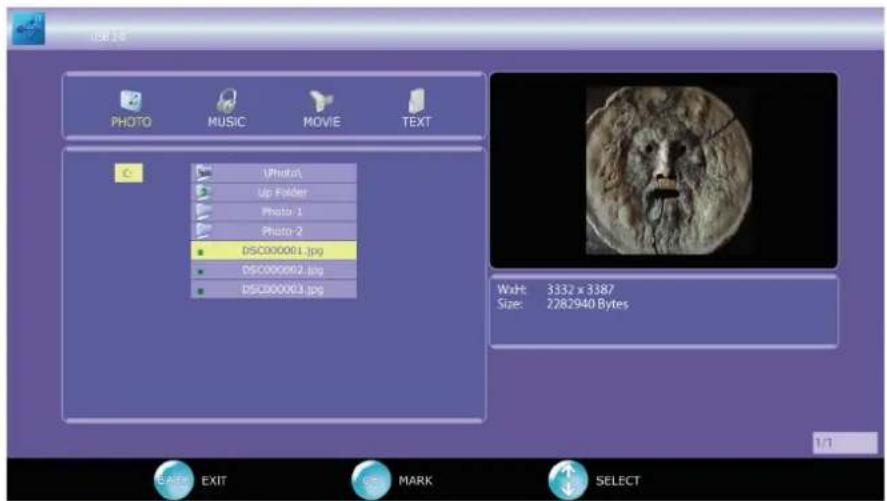
Task: Click folder icon beside Photo-2
Action: [x=203, y=231]
